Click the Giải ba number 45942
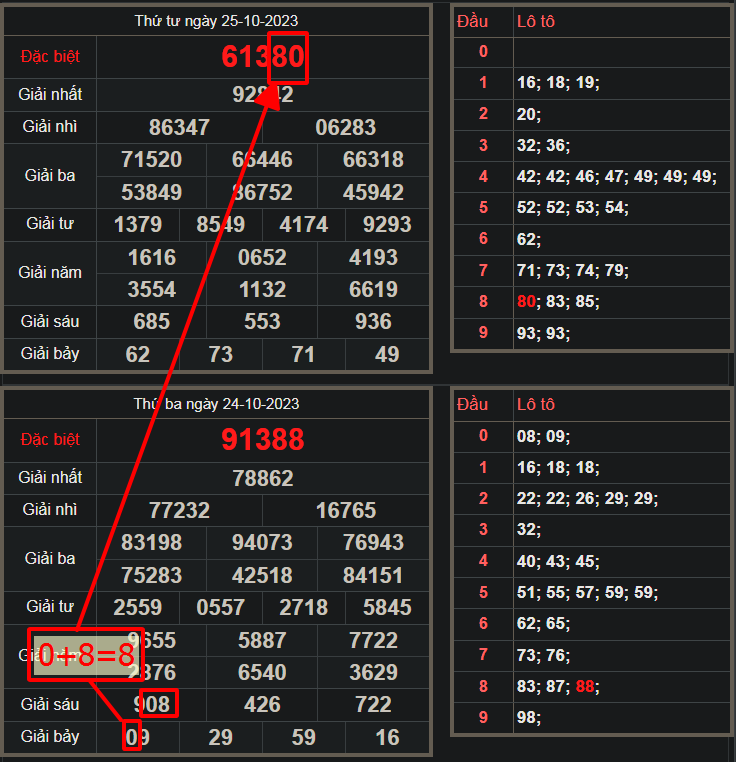 tap(373, 192)
